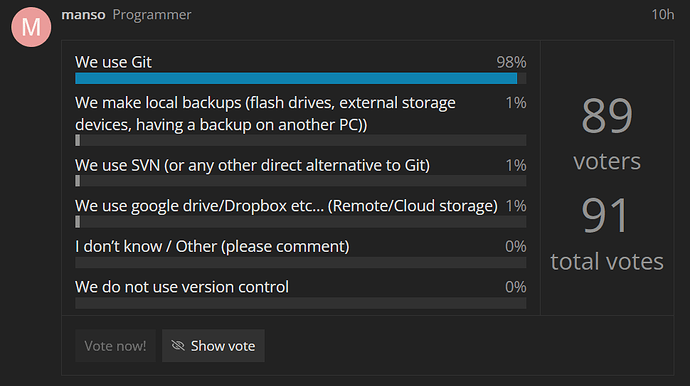Click the pink M avatar icon
Image resolution: width=690 pixels, height=386 pixels.
point(31,27)
